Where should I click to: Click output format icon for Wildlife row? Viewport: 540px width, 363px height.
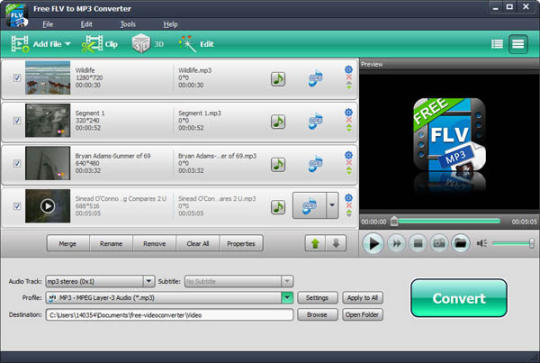point(315,79)
